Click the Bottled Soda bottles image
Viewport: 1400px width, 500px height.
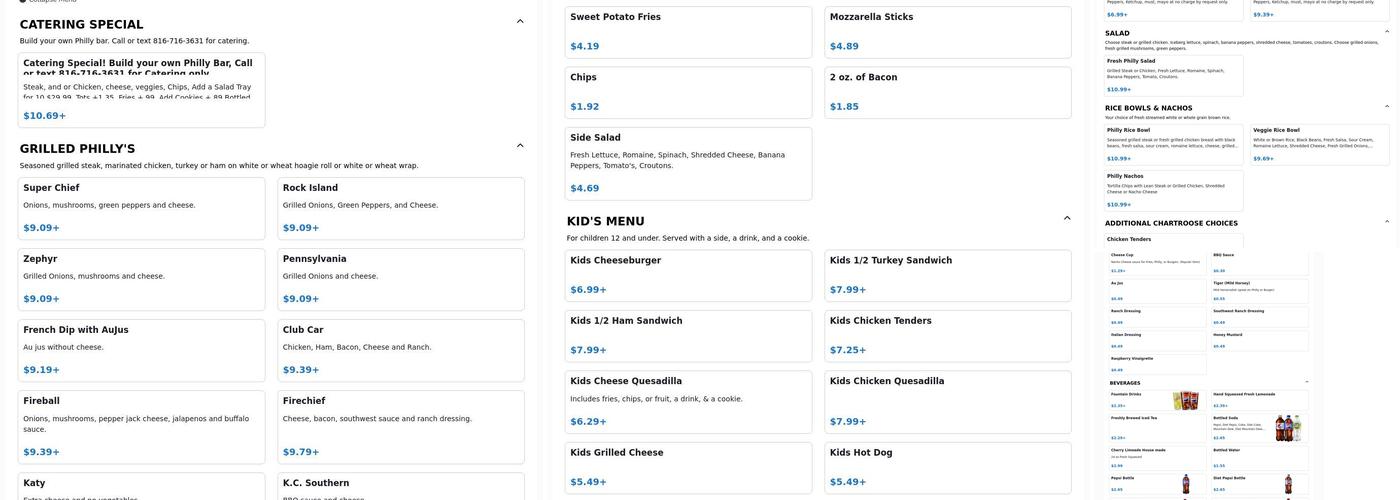pos(1288,428)
